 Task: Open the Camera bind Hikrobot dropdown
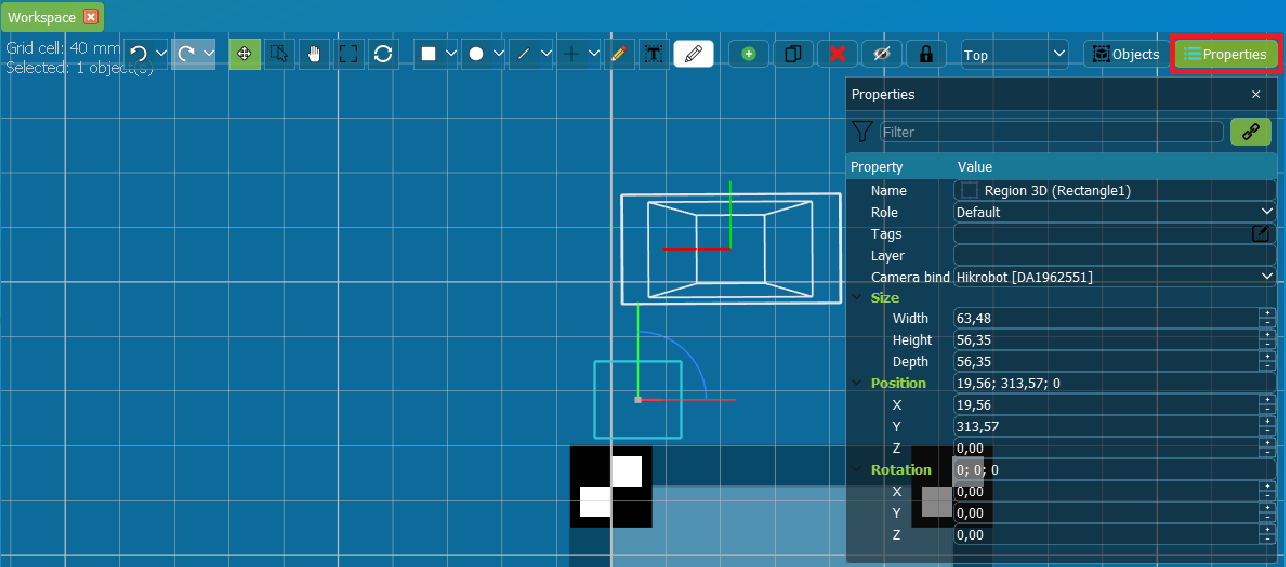(1114, 276)
